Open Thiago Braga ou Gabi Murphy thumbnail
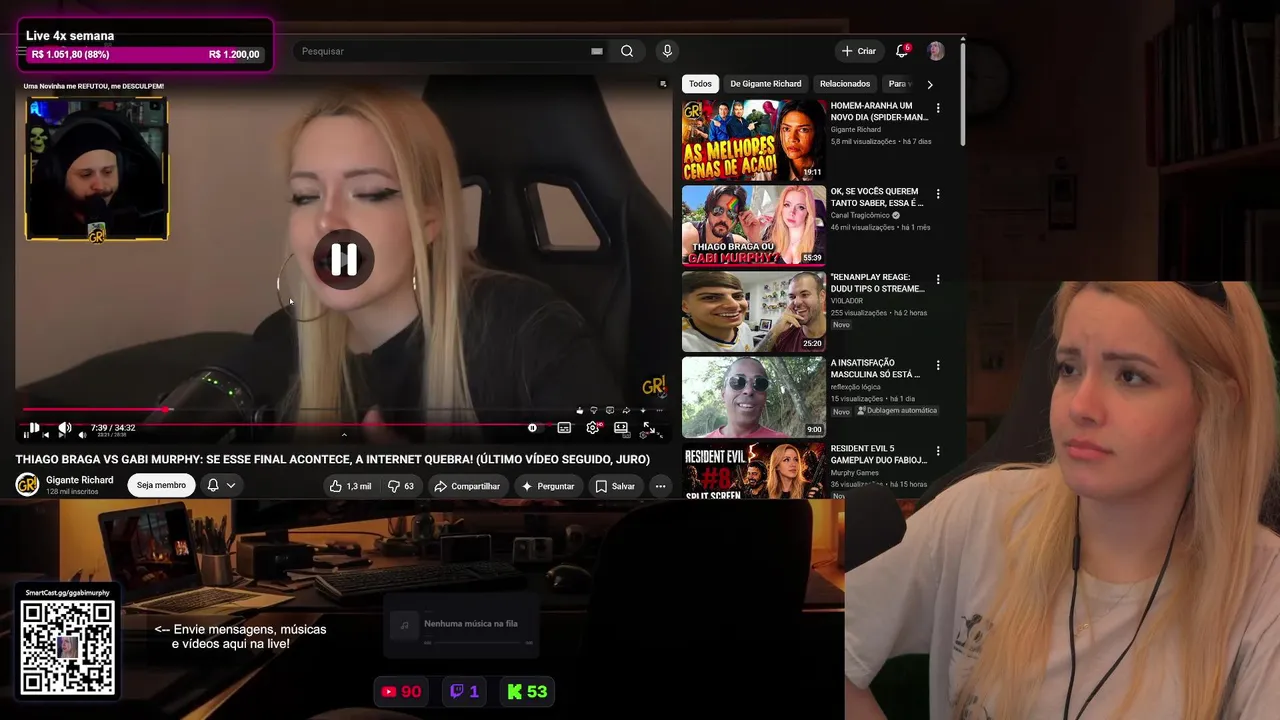1280x720 pixels. pos(754,225)
